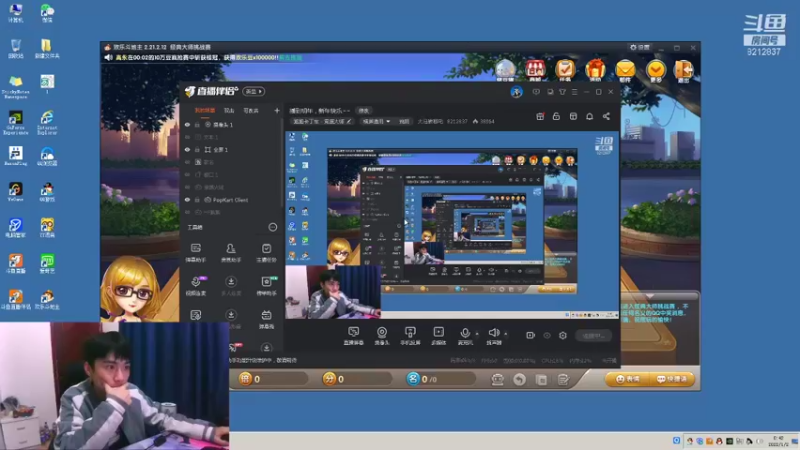800x450 pixels.
Task: Add a 摄像头 camera source
Action: pos(382,336)
